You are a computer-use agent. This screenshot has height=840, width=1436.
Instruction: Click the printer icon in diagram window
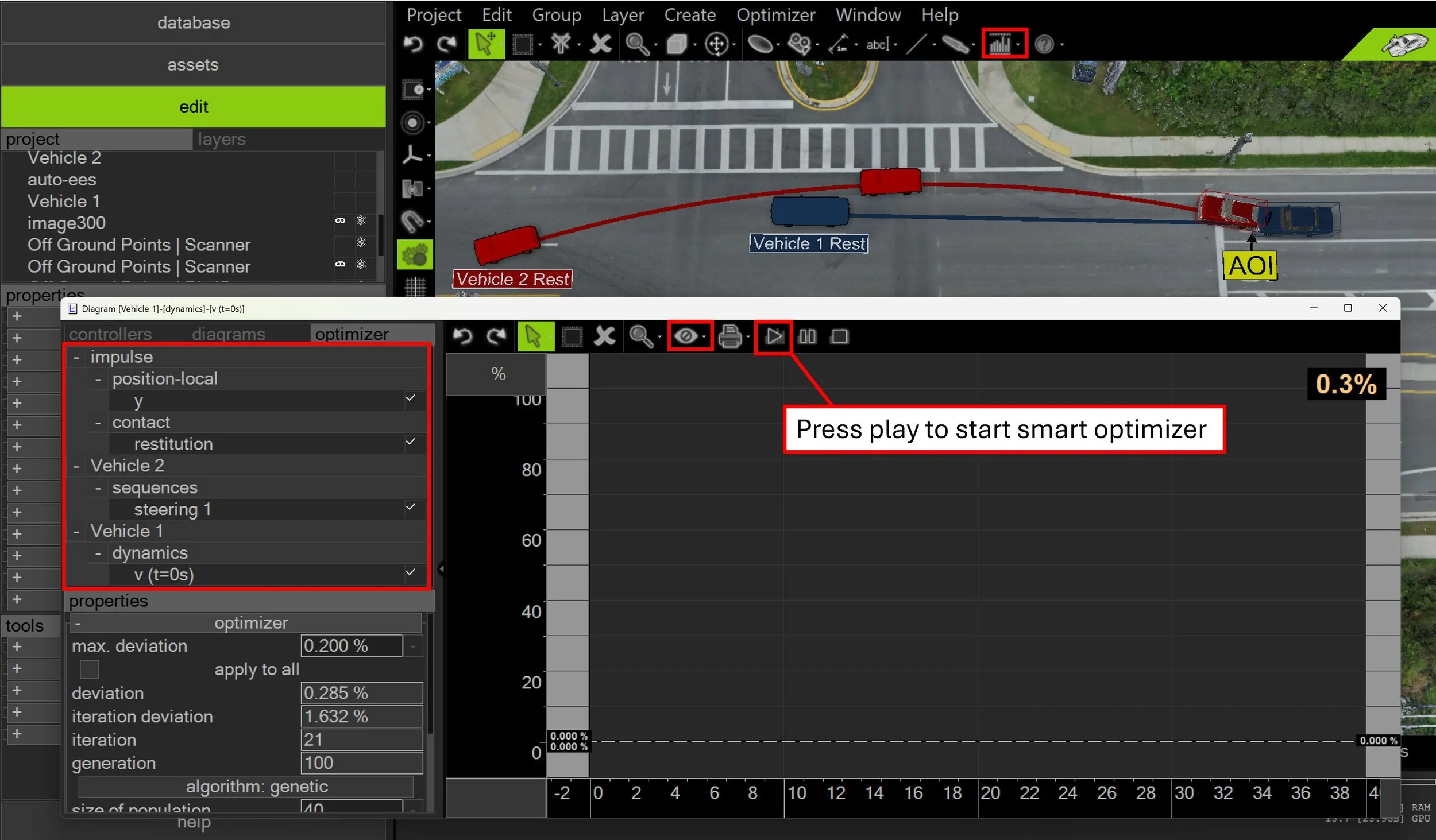[x=730, y=336]
